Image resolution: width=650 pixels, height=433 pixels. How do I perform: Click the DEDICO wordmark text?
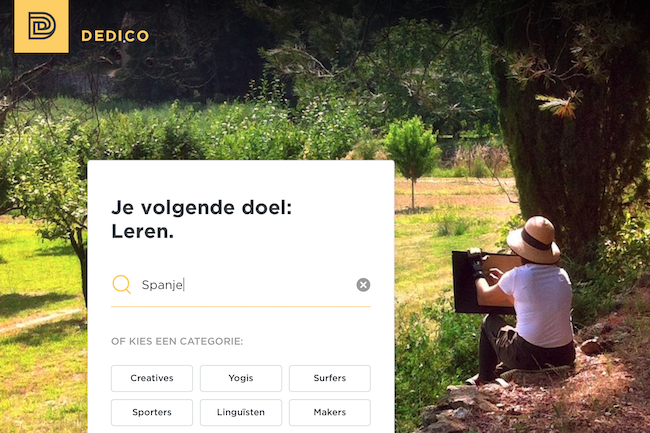click(x=115, y=36)
